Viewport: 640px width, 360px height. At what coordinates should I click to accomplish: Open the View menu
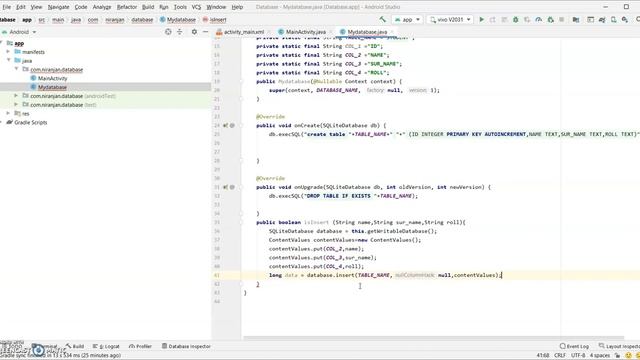click(36, 7)
